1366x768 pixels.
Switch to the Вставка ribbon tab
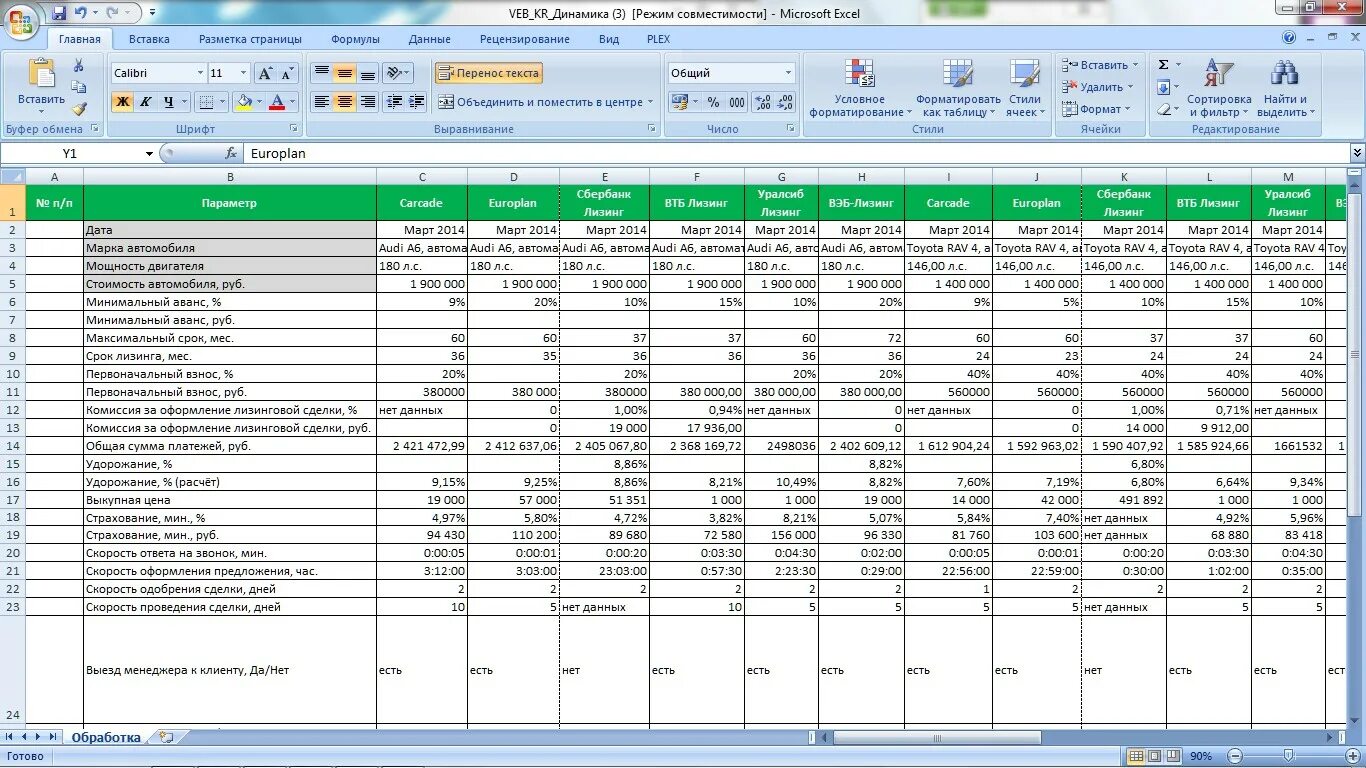coord(149,39)
